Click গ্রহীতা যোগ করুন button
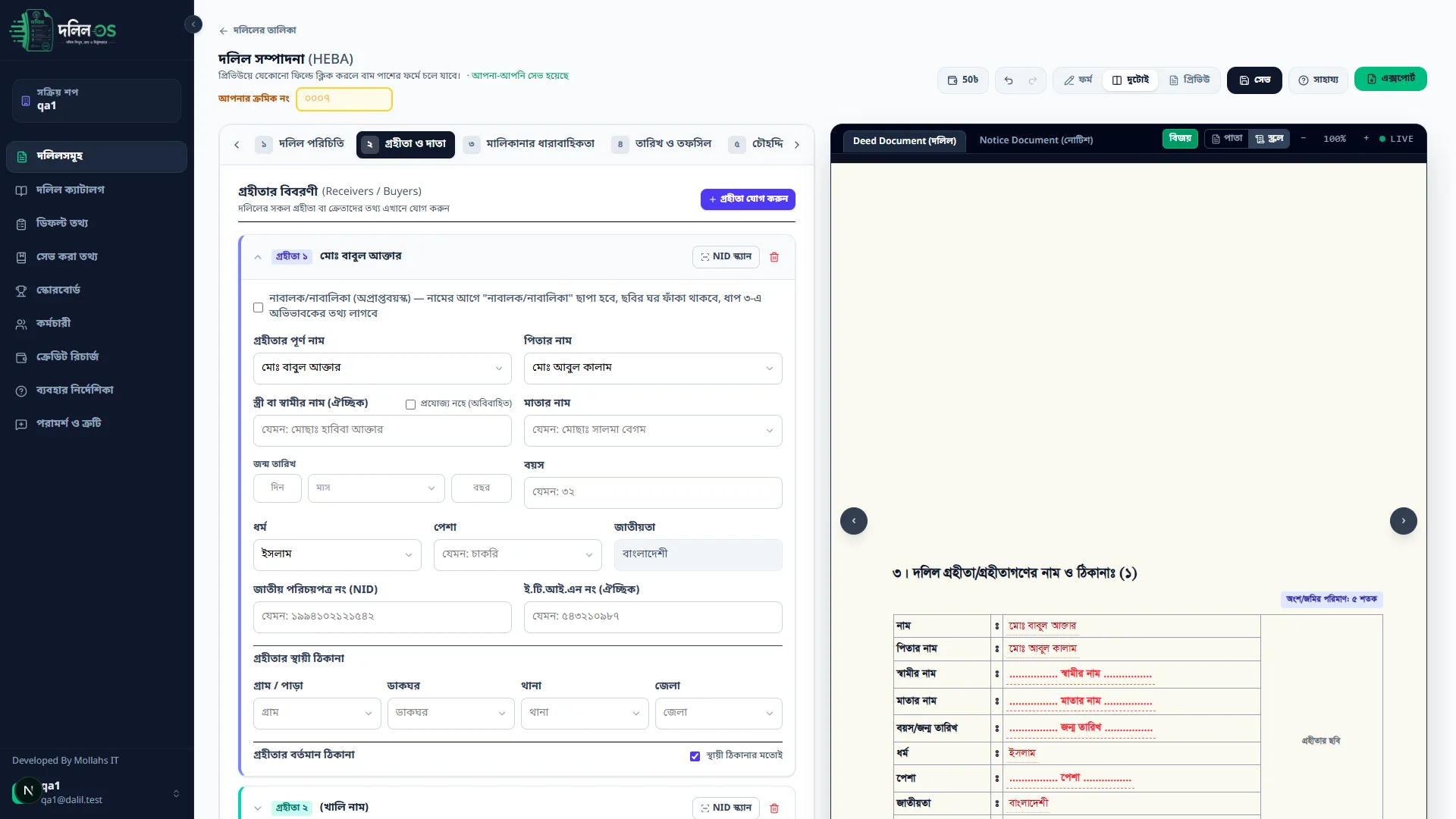1456x819 pixels. pyautogui.click(x=748, y=199)
